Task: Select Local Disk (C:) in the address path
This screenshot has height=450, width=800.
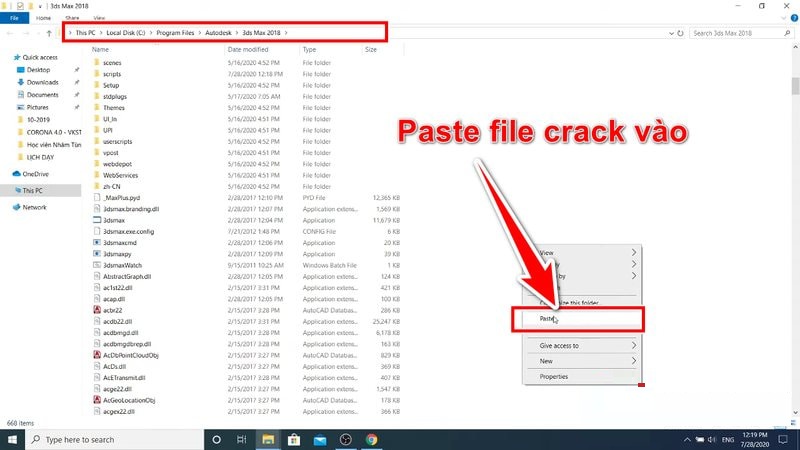Action: point(126,33)
